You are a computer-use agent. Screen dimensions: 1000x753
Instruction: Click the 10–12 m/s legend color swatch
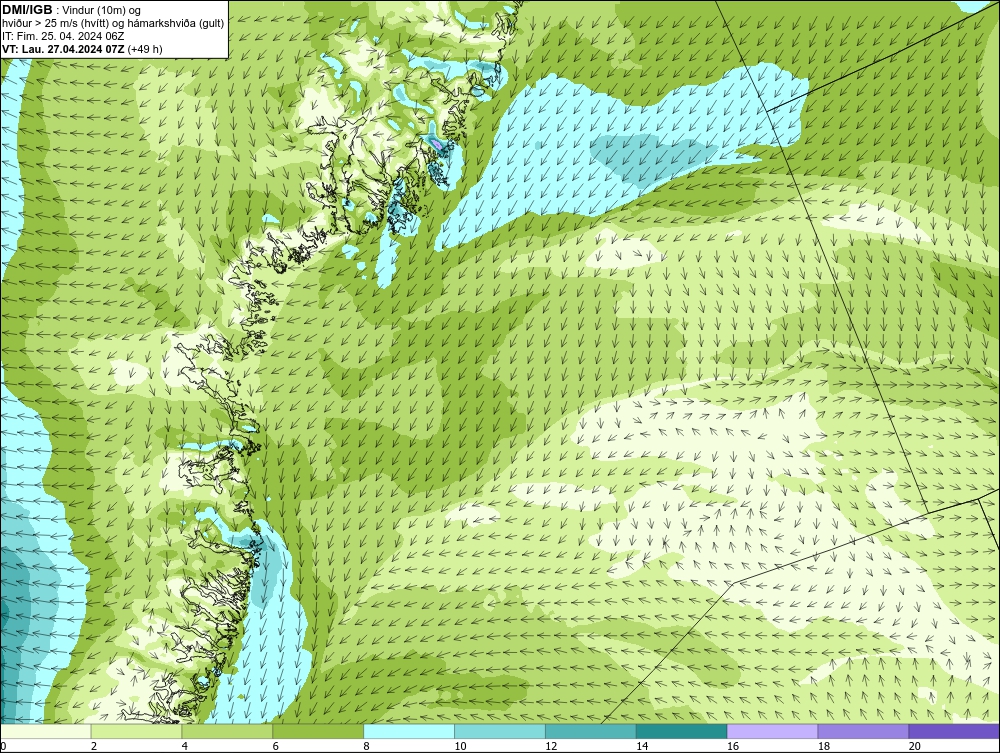pos(500,731)
